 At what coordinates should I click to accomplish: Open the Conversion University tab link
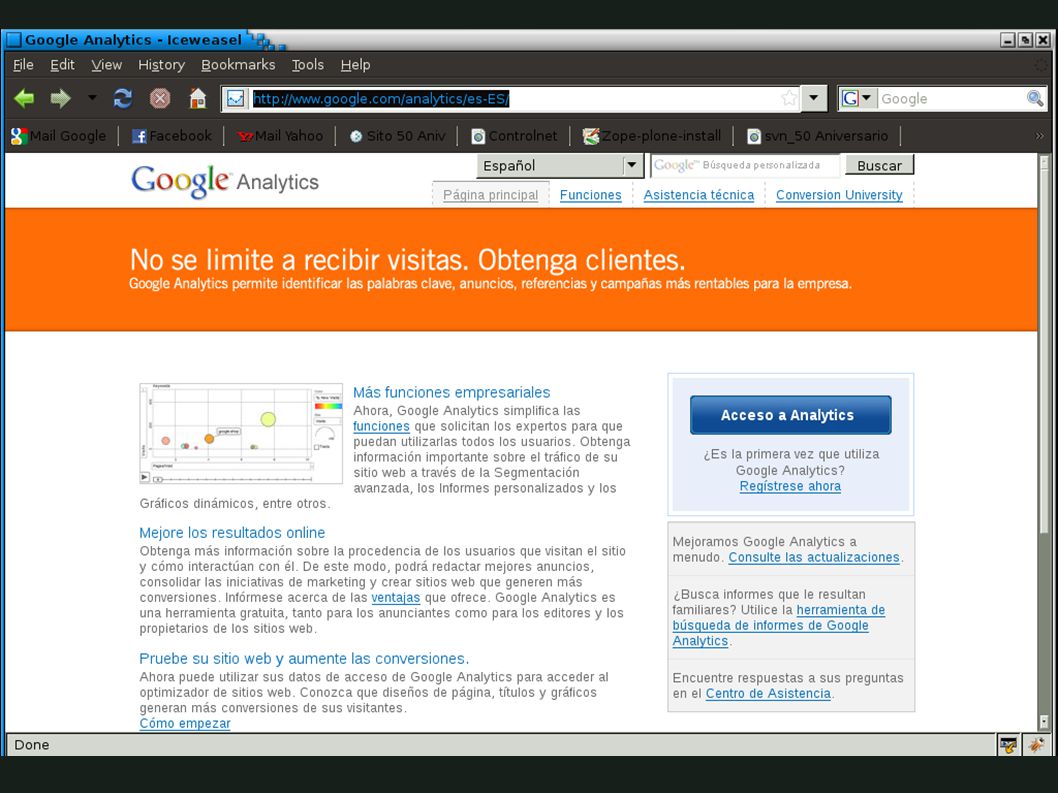tap(839, 195)
